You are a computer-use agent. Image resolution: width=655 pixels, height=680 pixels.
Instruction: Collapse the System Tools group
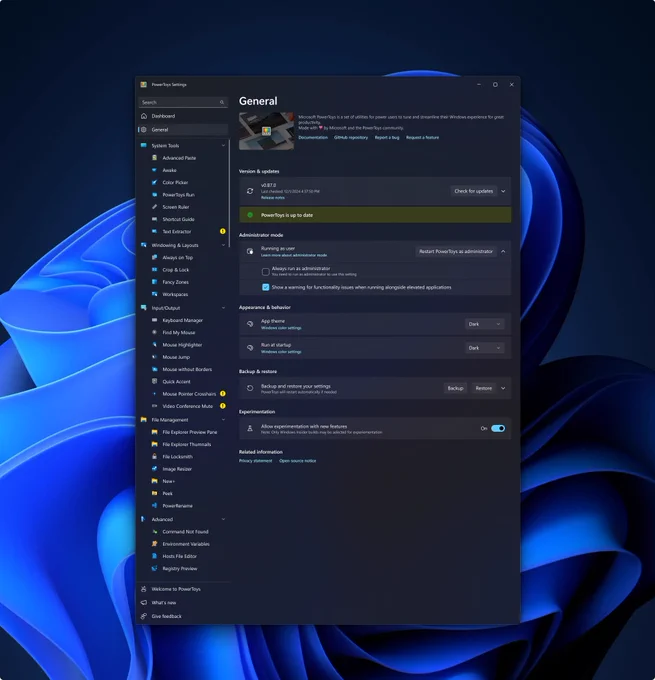pyautogui.click(x=223, y=145)
